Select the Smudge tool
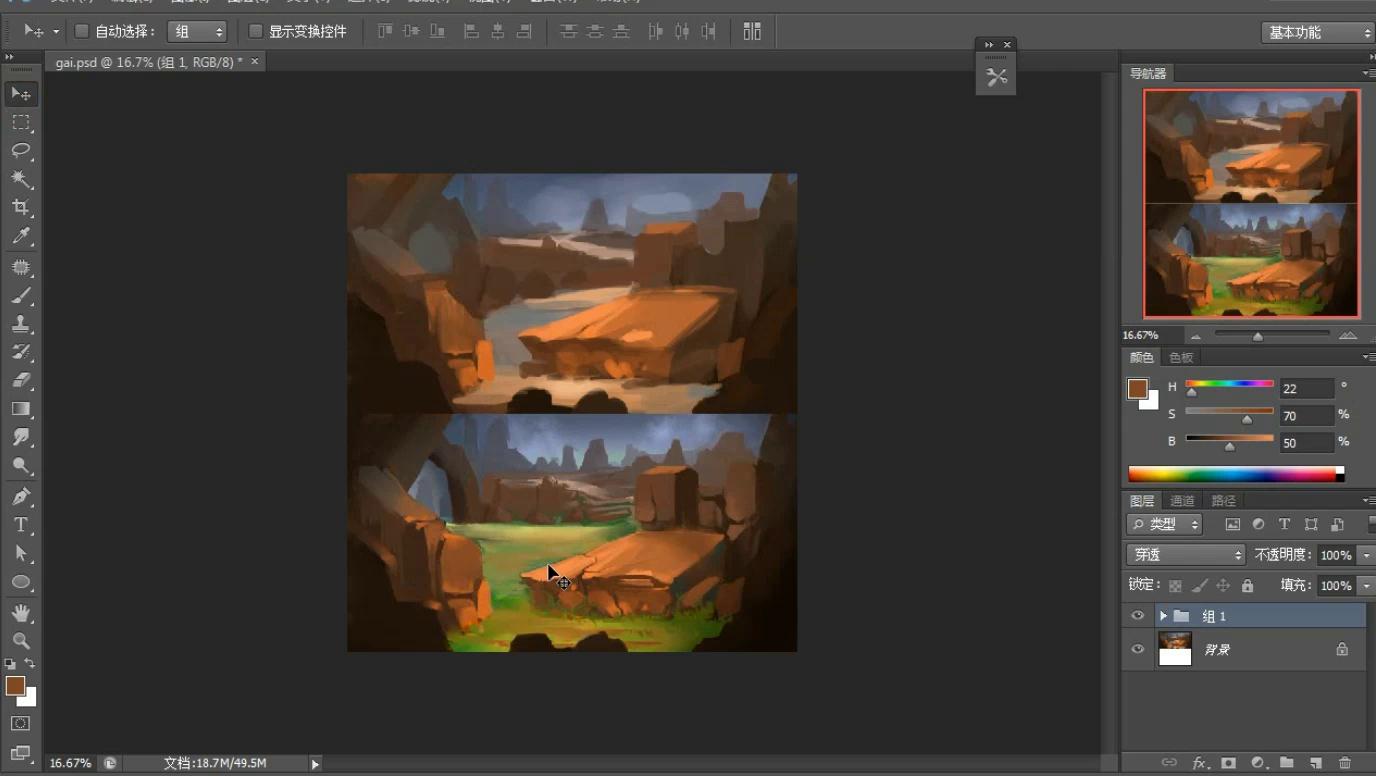 coord(21,437)
